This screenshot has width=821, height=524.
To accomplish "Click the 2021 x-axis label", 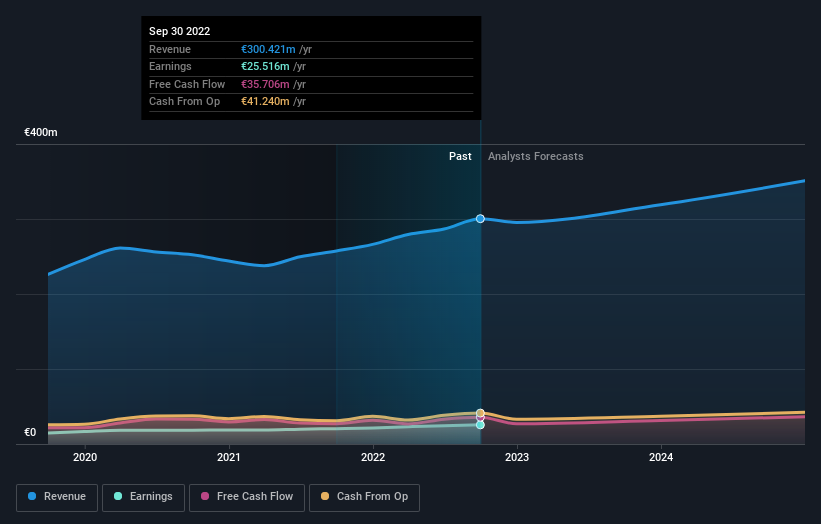I will (229, 457).
